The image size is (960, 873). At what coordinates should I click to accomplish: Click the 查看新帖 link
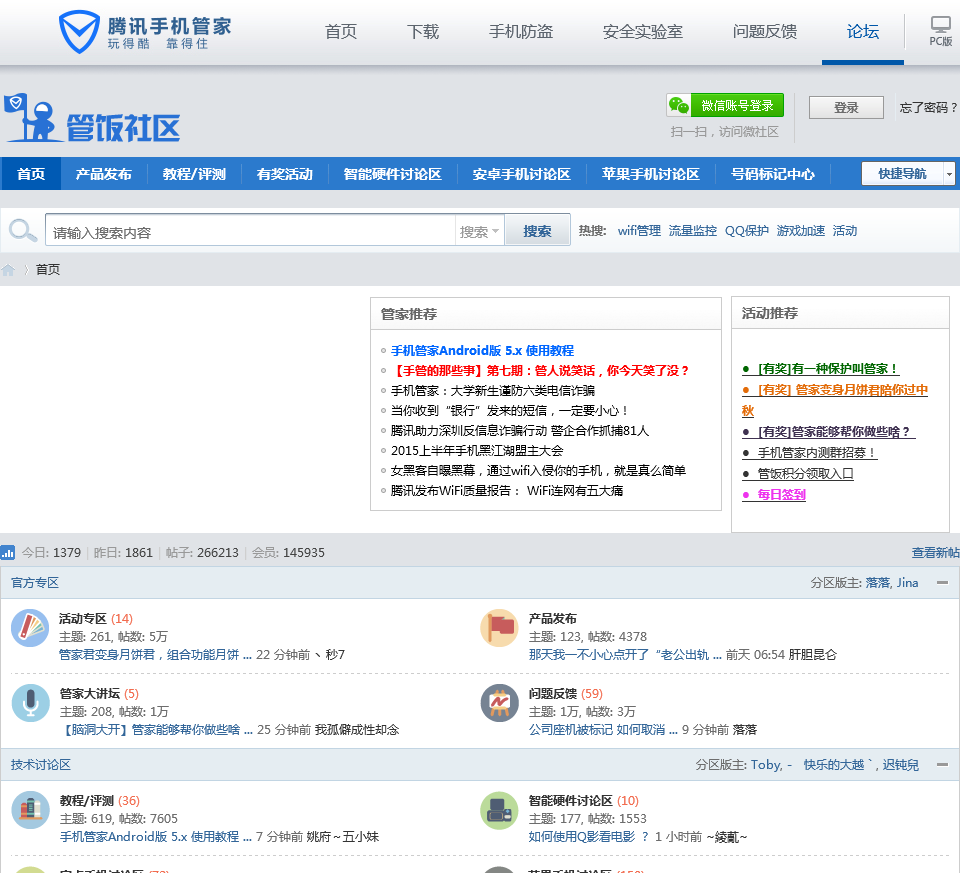pos(936,553)
